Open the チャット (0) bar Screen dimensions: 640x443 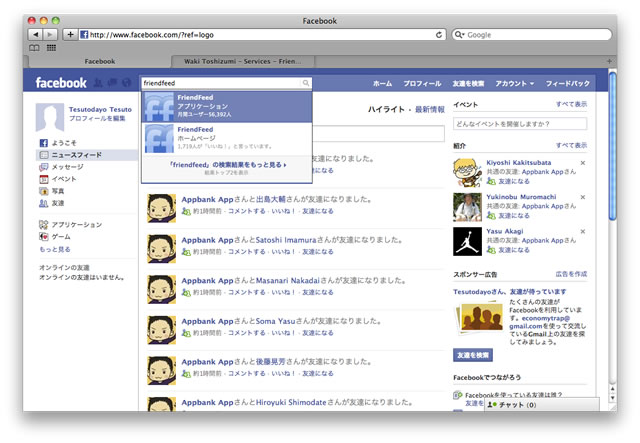[542, 405]
